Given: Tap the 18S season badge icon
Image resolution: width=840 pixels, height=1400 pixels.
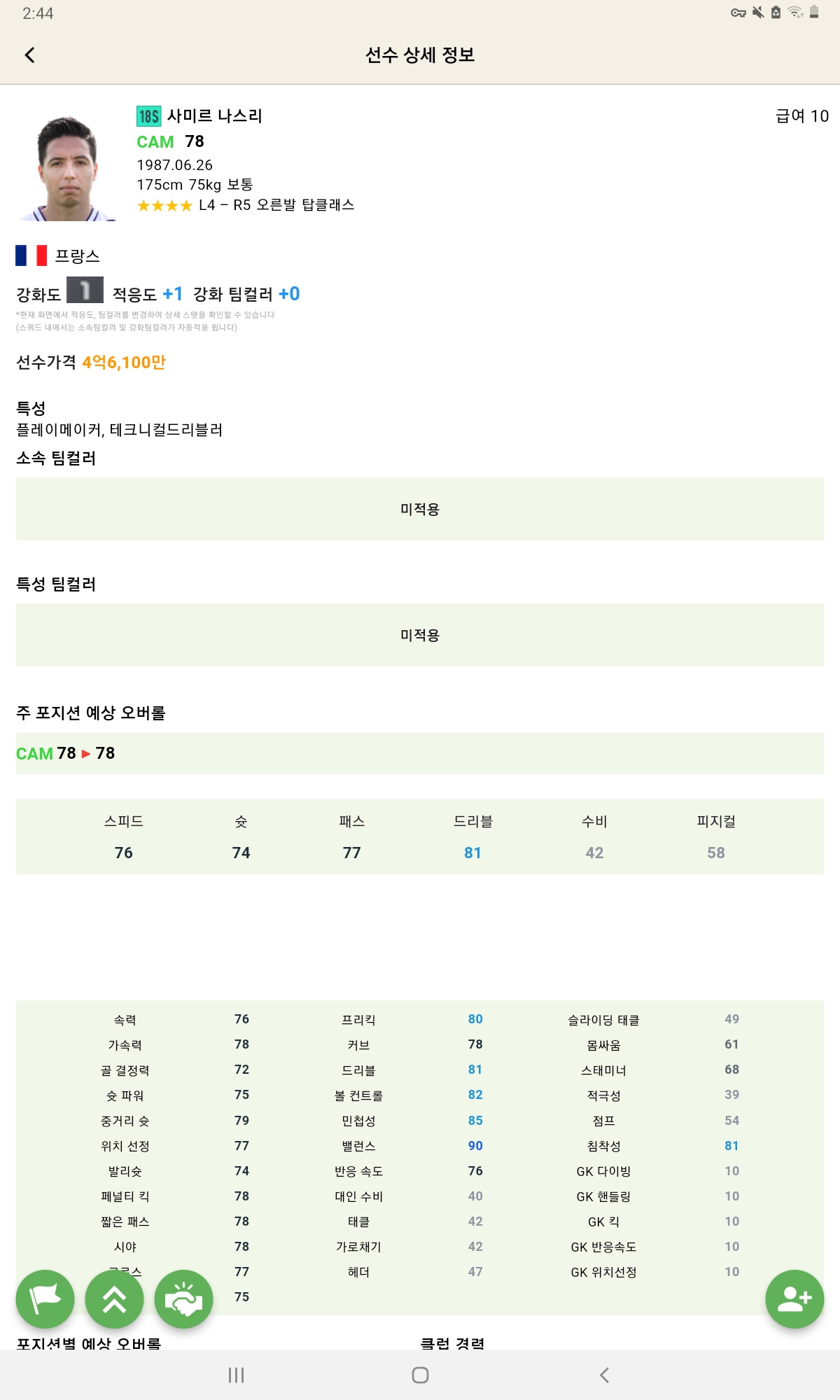Looking at the screenshot, I should pyautogui.click(x=148, y=116).
